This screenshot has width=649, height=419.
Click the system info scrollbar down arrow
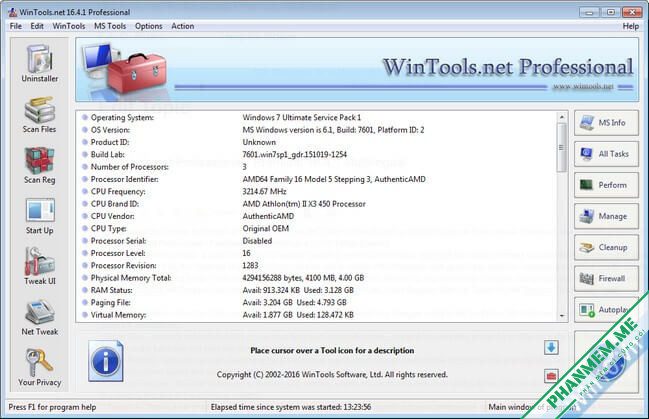[x=562, y=315]
